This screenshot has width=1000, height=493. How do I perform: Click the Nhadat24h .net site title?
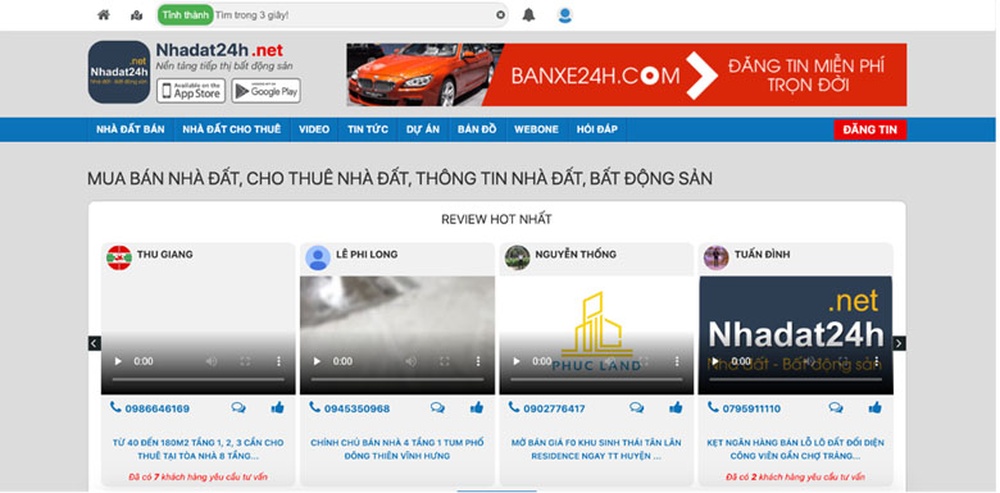click(219, 50)
